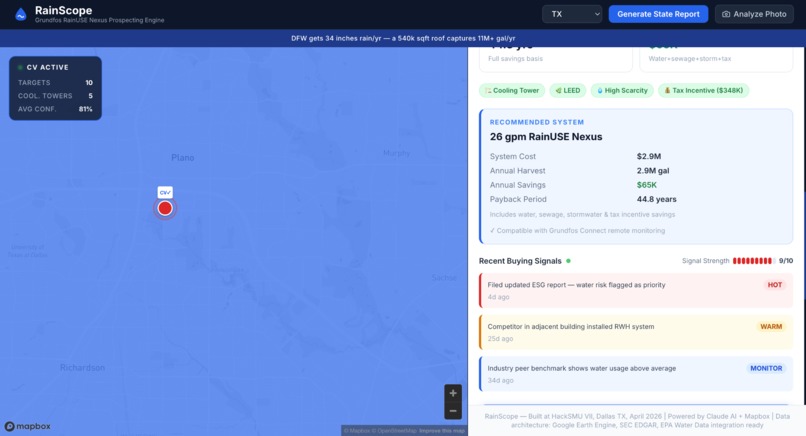Click the AVG CONF. 81% stat row
The height and width of the screenshot is (436, 806).
55,109
